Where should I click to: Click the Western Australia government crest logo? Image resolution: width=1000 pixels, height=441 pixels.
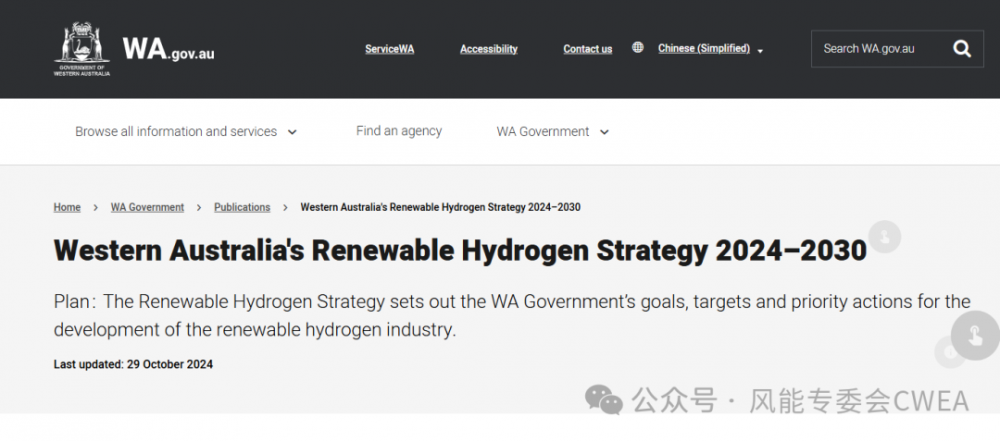pyautogui.click(x=82, y=48)
